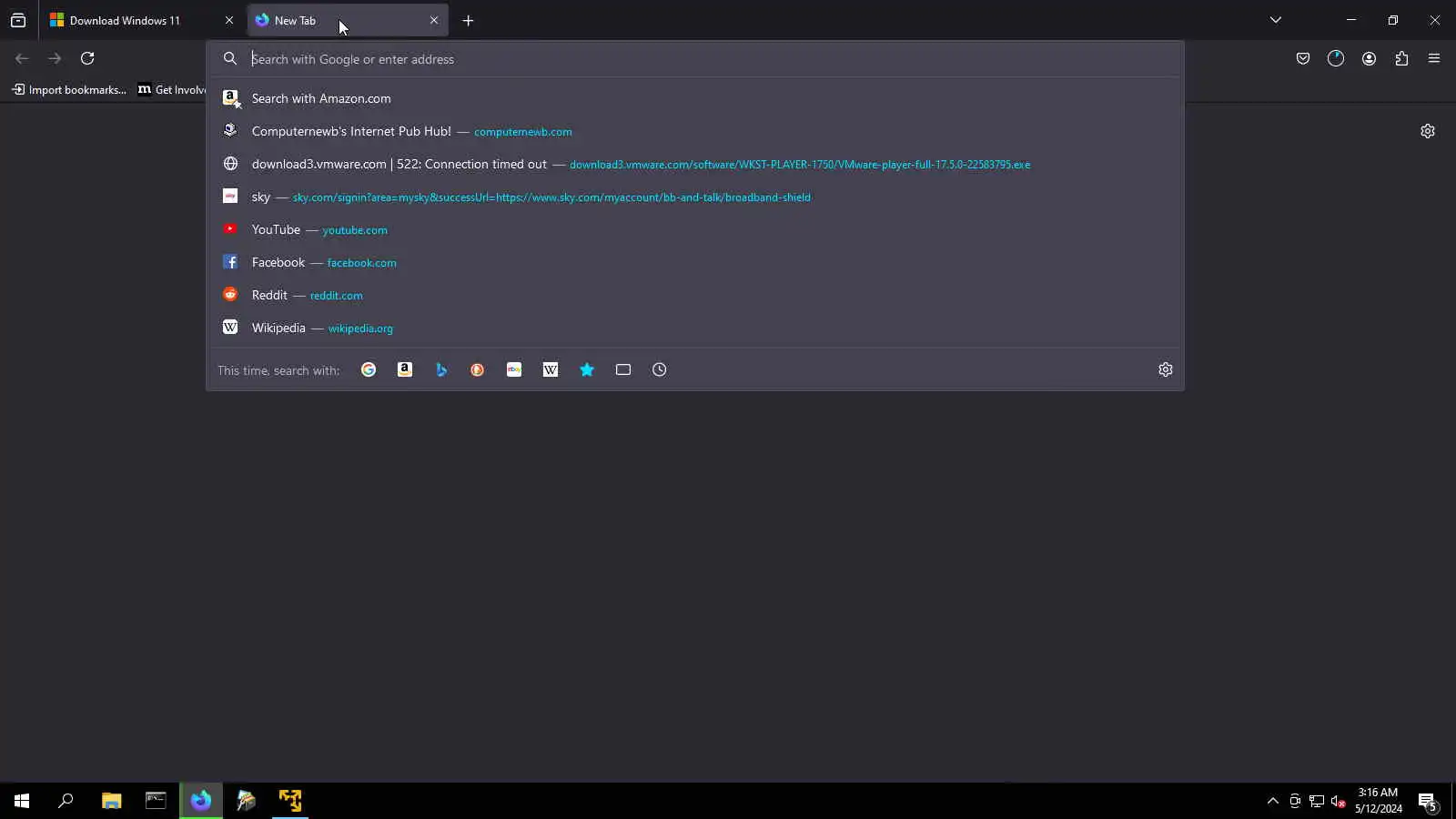
Task: Open download3.vmware.com connection timed out suggestion
Action: (x=695, y=164)
